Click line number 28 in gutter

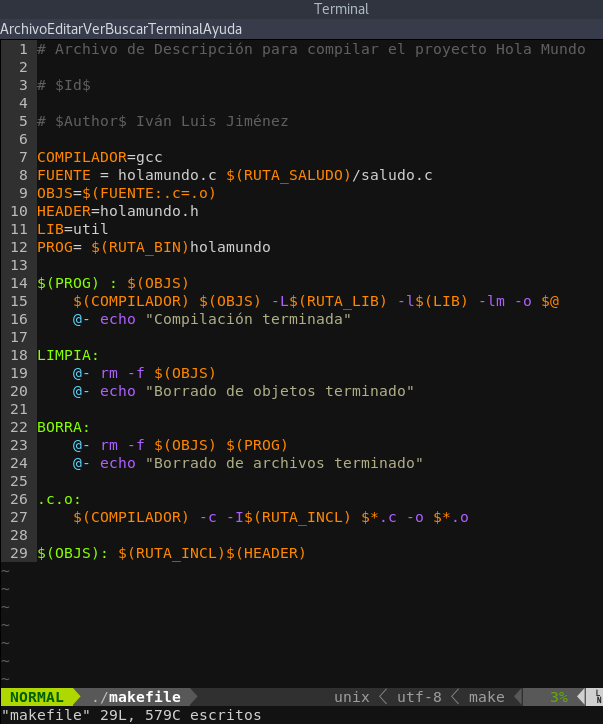click(19, 535)
